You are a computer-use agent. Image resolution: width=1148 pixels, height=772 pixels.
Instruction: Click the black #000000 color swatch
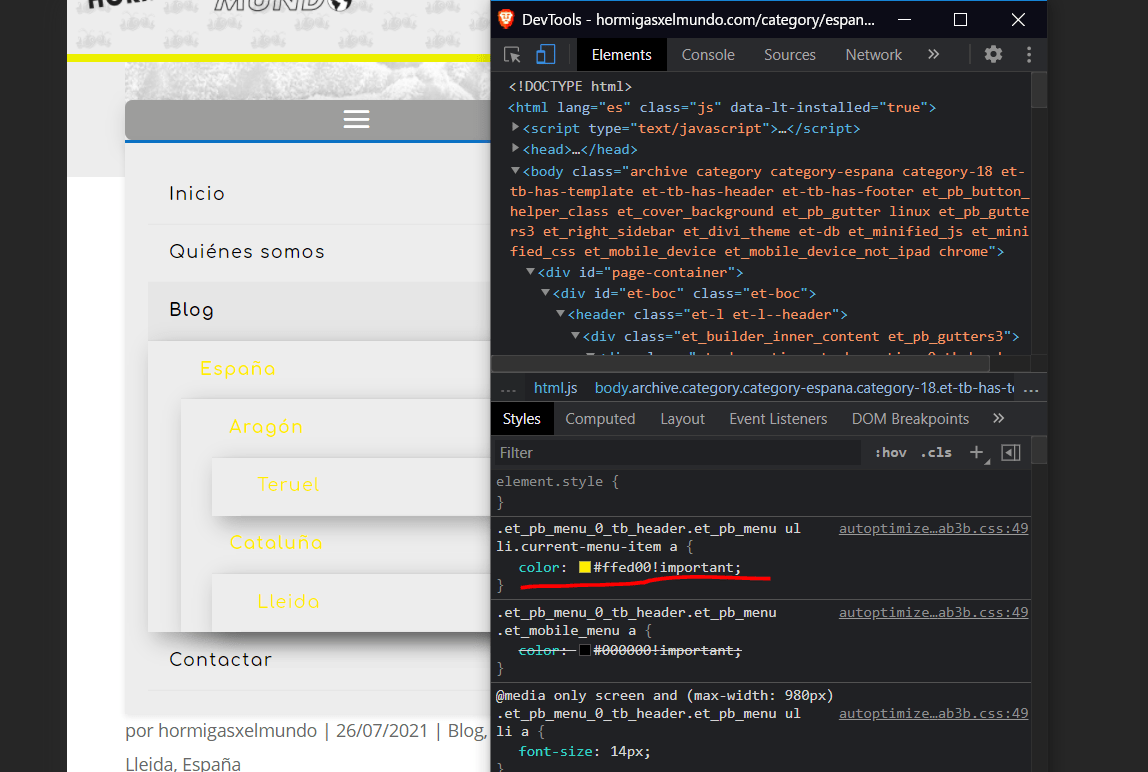tap(584, 650)
